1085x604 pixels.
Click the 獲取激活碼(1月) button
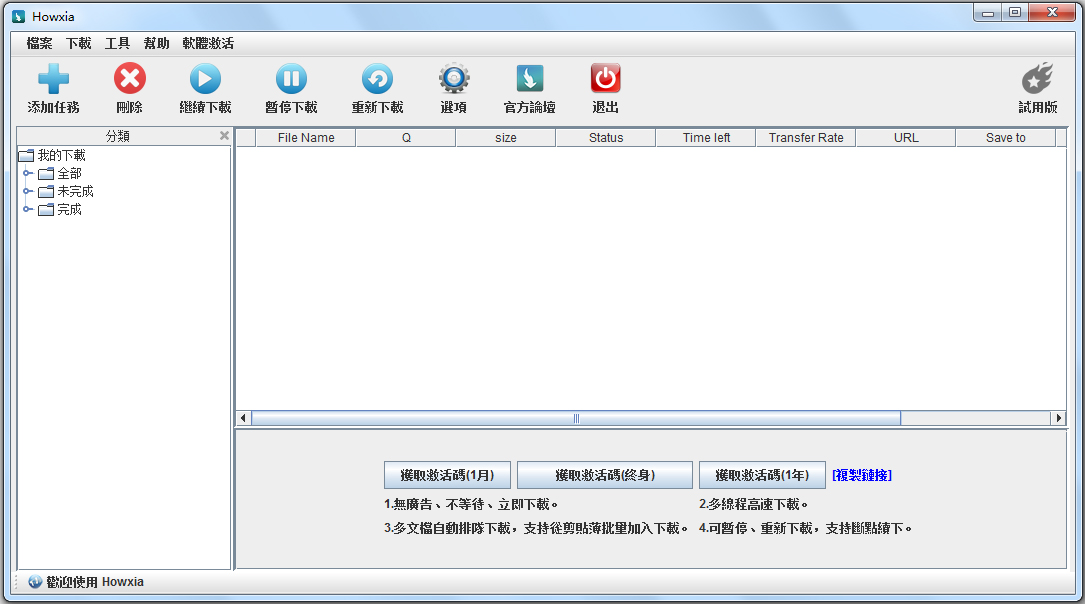click(447, 475)
